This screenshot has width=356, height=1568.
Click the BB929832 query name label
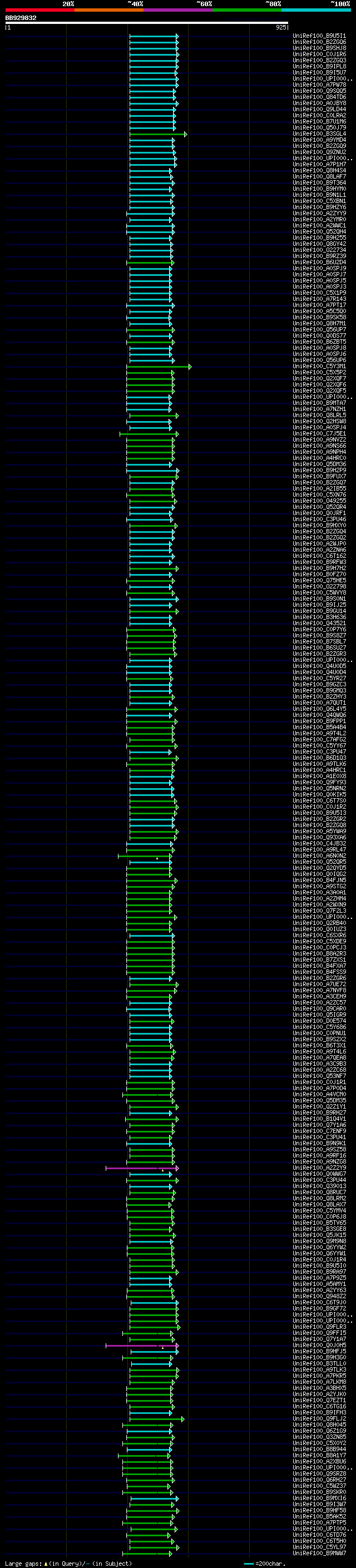(21, 18)
